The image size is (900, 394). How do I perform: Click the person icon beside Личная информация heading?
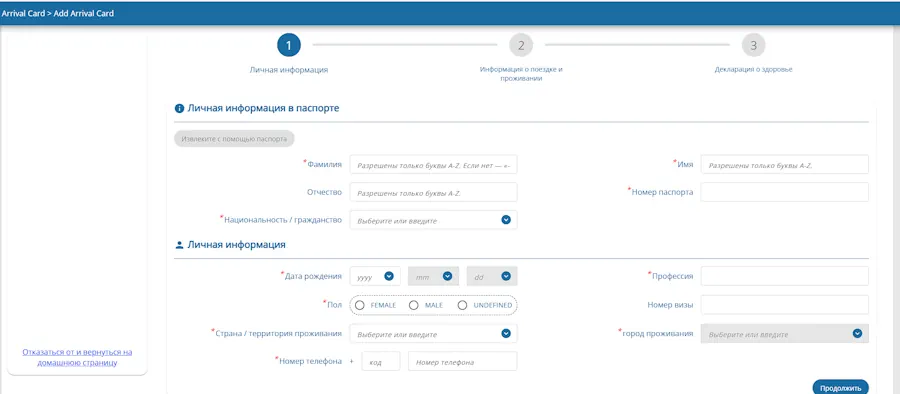pos(179,245)
